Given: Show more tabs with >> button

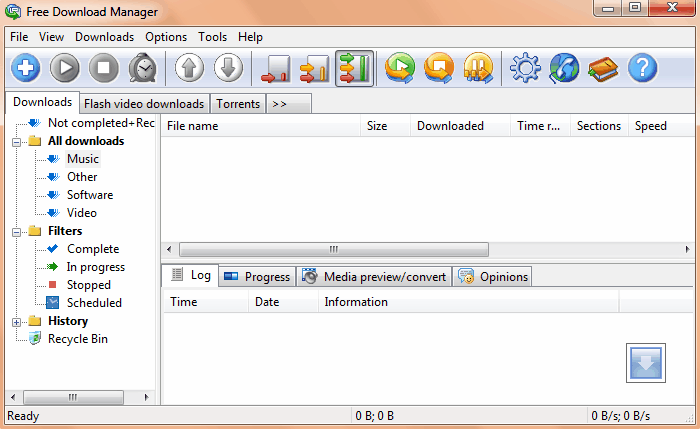Looking at the screenshot, I should pos(289,104).
